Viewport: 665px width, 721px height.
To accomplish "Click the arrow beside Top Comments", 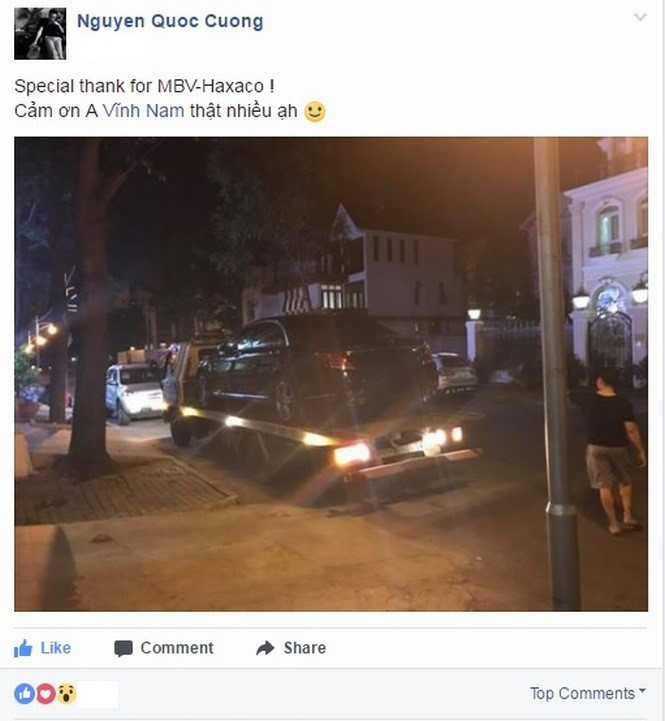I will [x=642, y=691].
